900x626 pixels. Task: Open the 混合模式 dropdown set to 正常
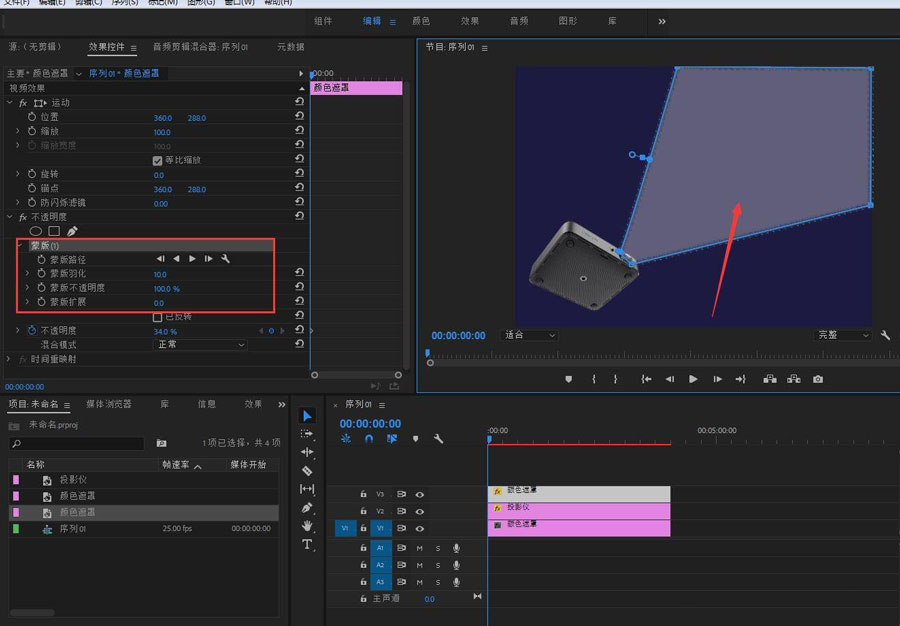point(200,344)
